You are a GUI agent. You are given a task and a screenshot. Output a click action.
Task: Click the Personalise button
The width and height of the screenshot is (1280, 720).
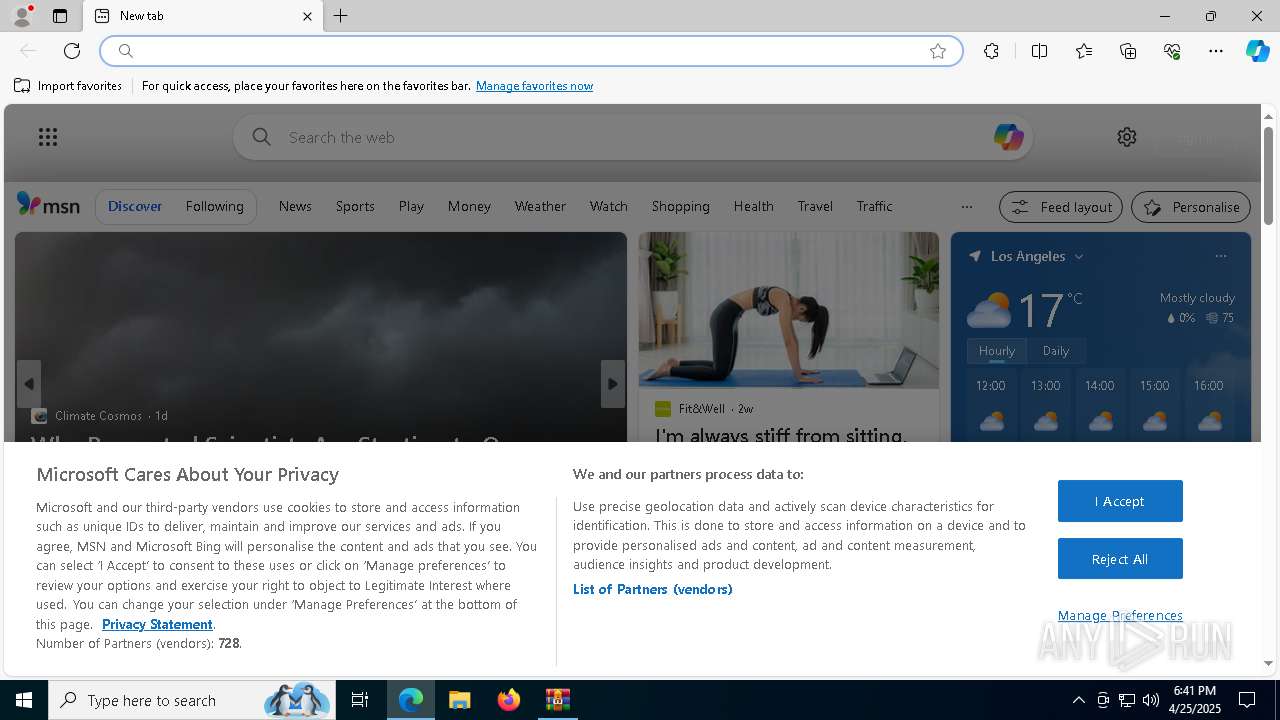pos(1191,207)
